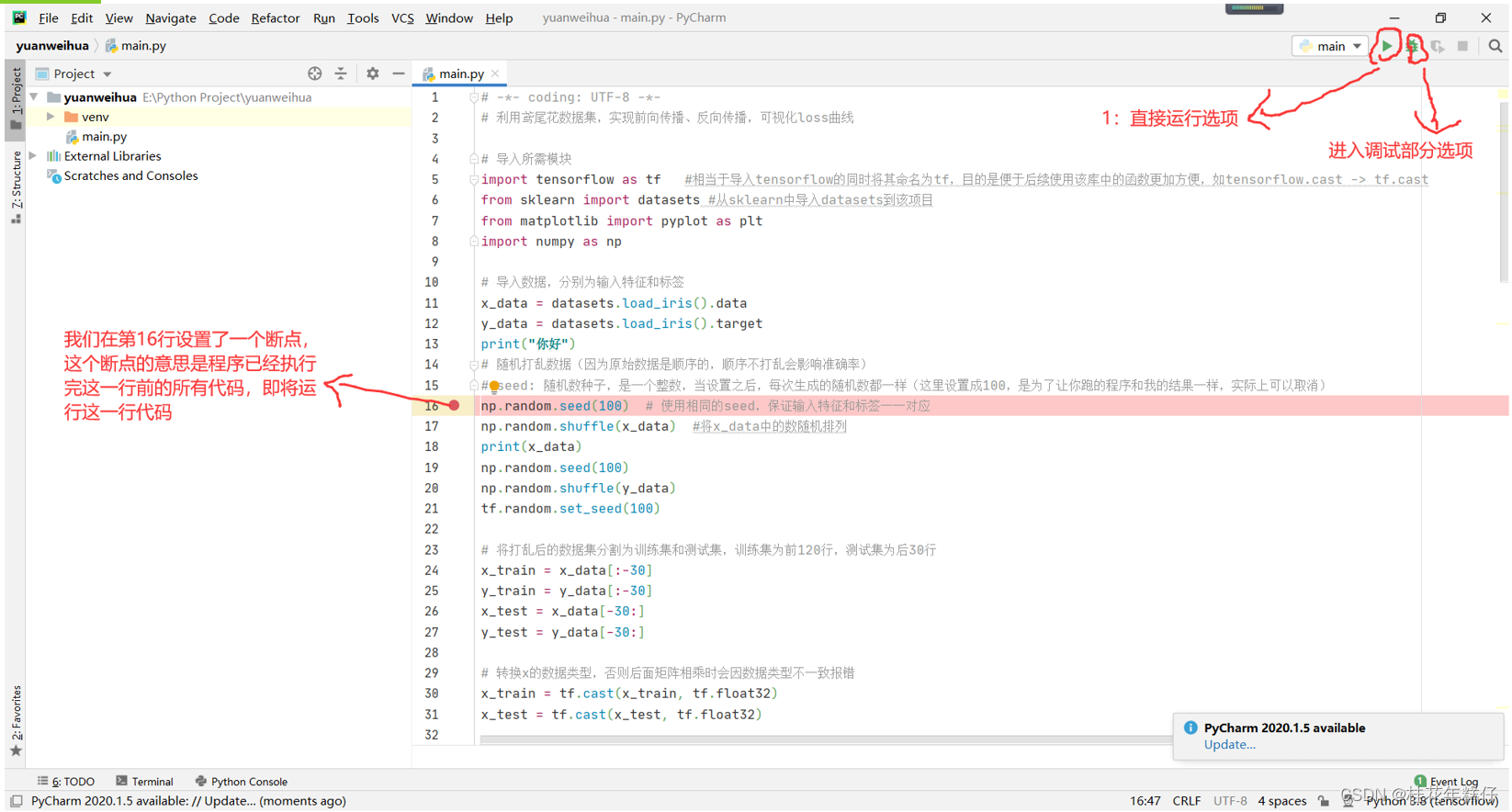Screen dimensions: 1512x812
Task: Click the locate current file target icon
Action: pos(315,73)
